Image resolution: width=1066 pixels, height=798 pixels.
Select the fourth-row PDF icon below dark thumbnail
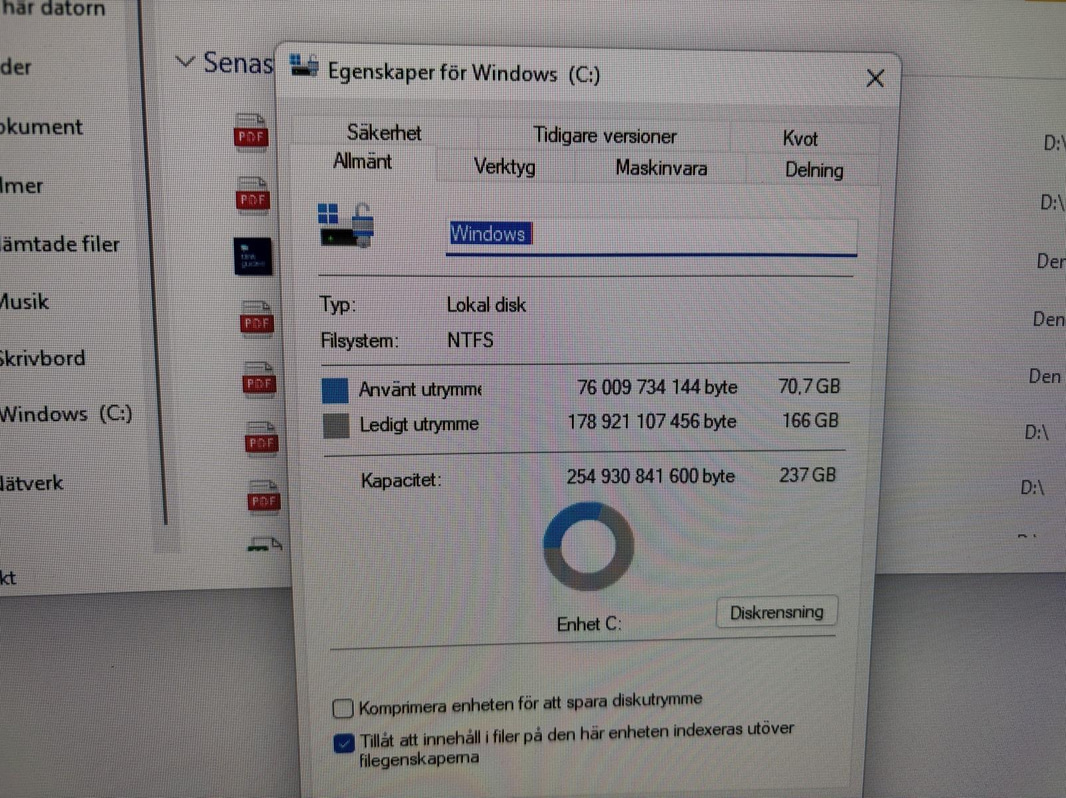tap(256, 319)
